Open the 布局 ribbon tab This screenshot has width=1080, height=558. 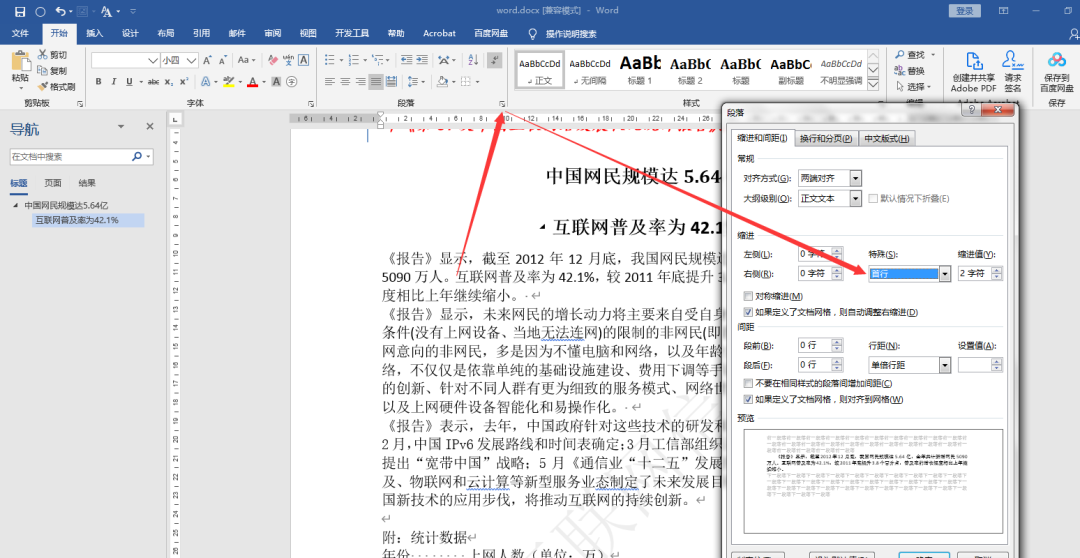point(165,33)
